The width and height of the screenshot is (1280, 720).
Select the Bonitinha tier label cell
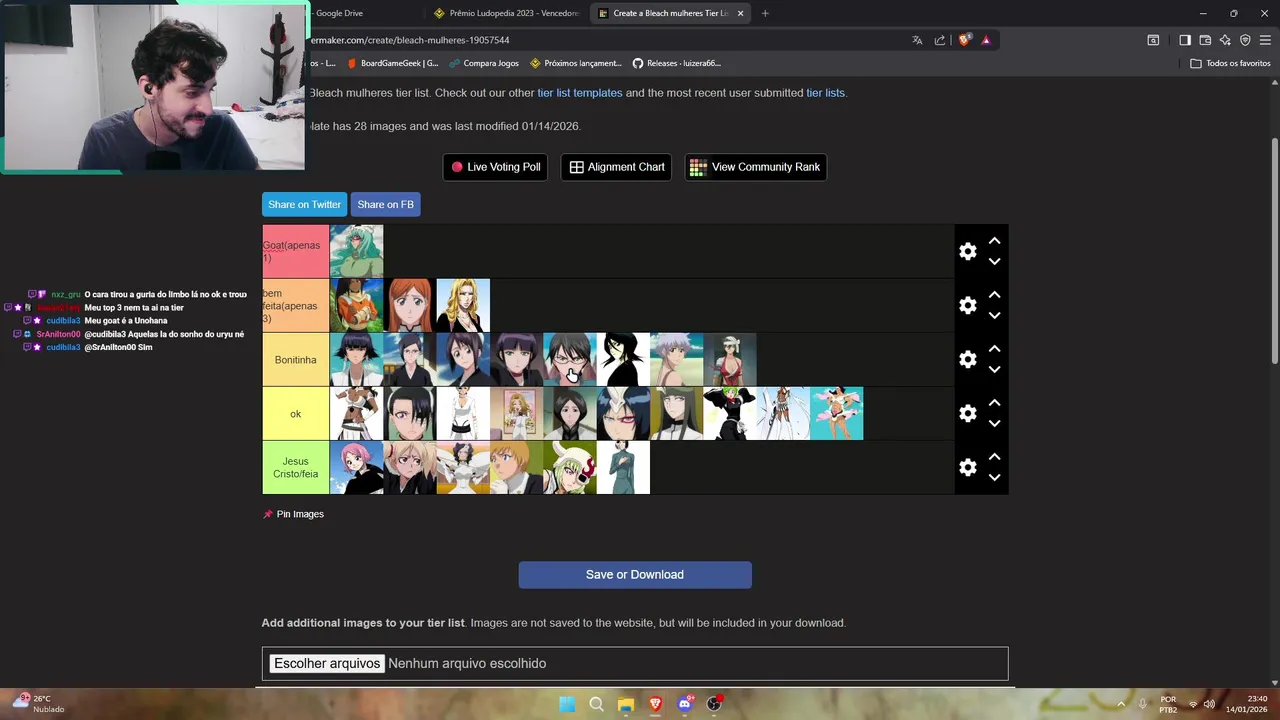pyautogui.click(x=296, y=359)
